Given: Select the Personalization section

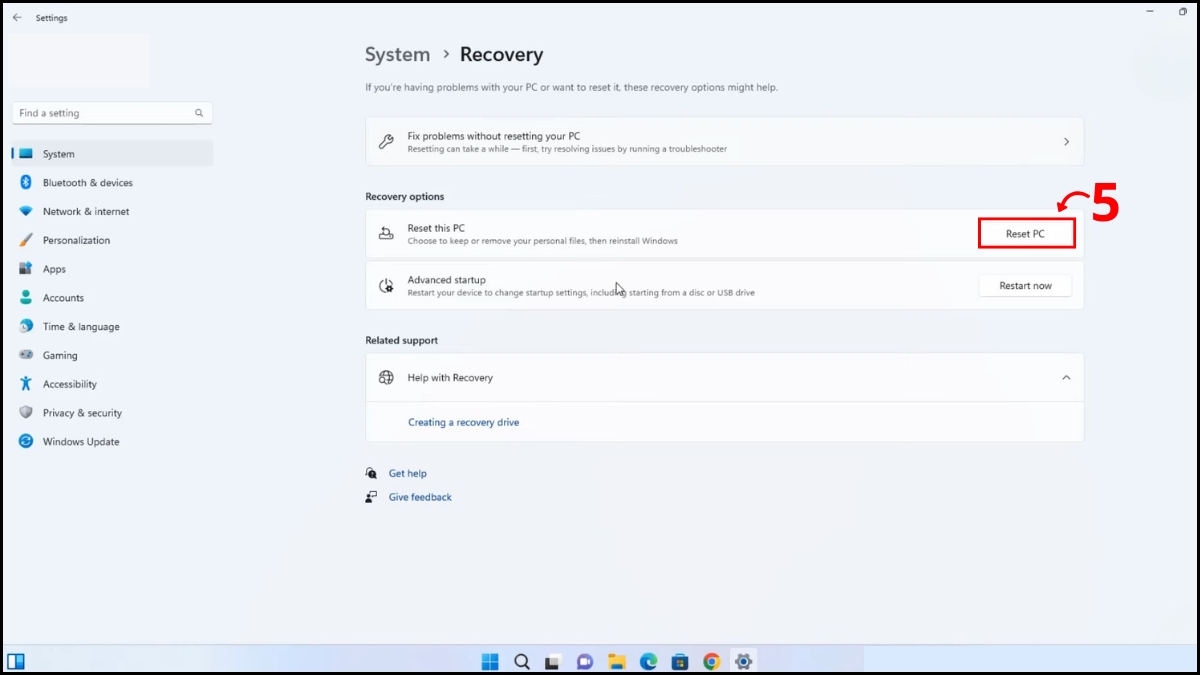Looking at the screenshot, I should coord(78,240).
